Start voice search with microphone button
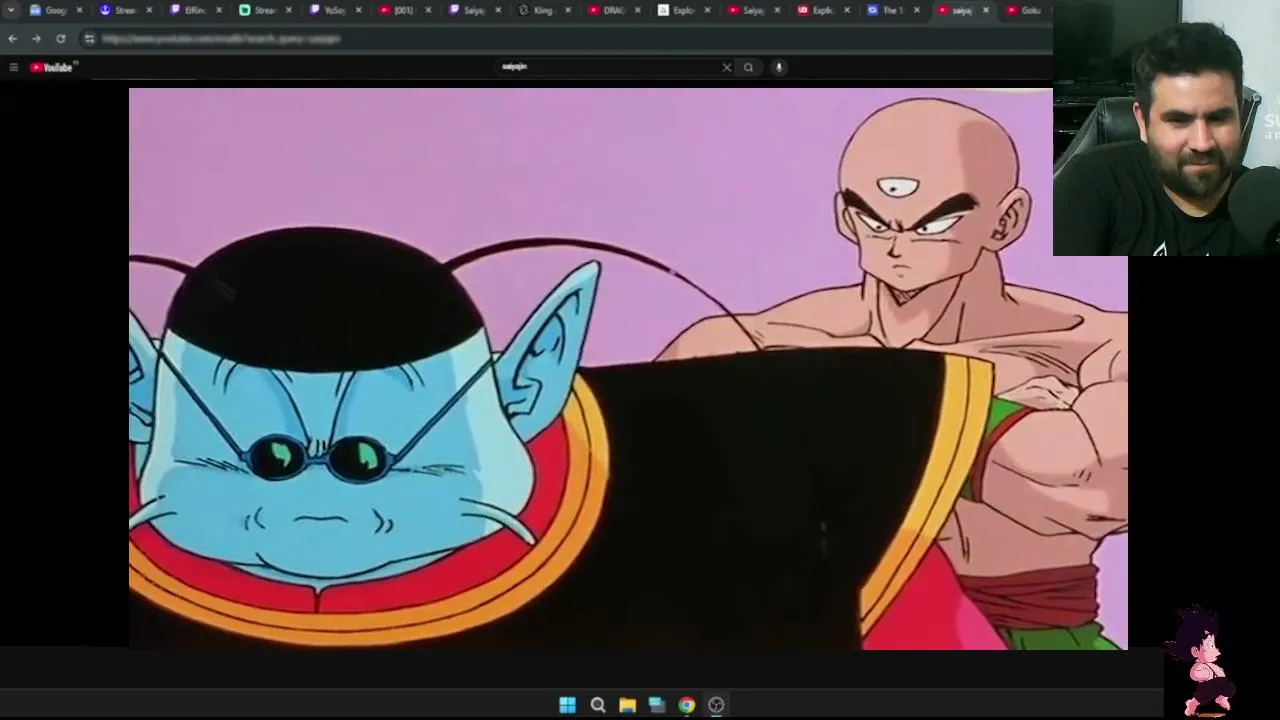The width and height of the screenshot is (1280, 720). pos(779,67)
